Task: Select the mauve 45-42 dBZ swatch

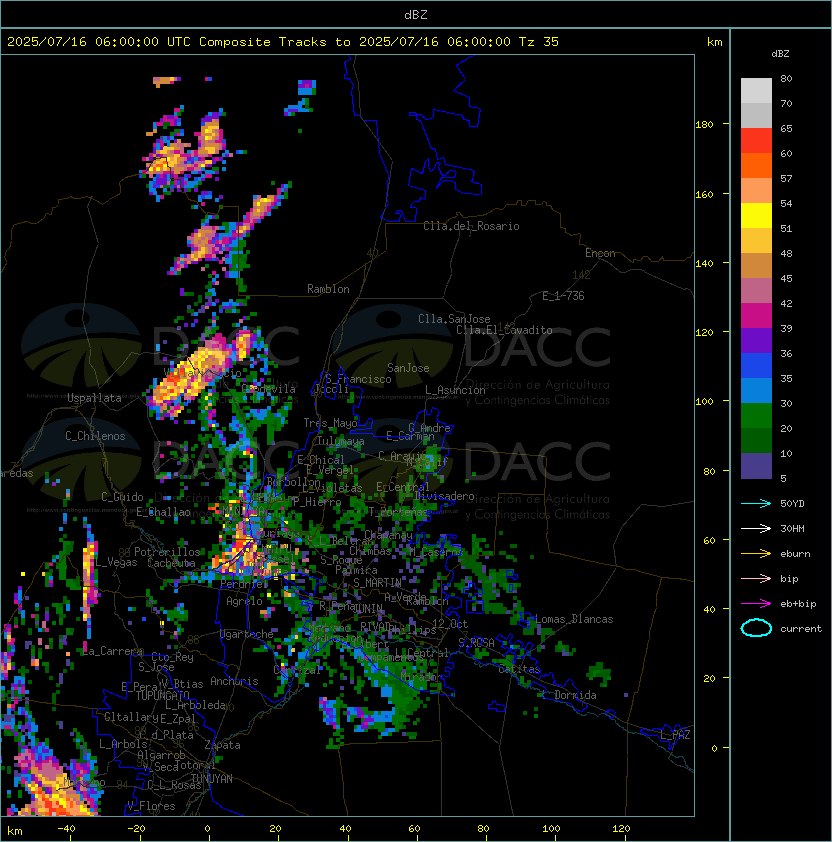Action: (756, 291)
